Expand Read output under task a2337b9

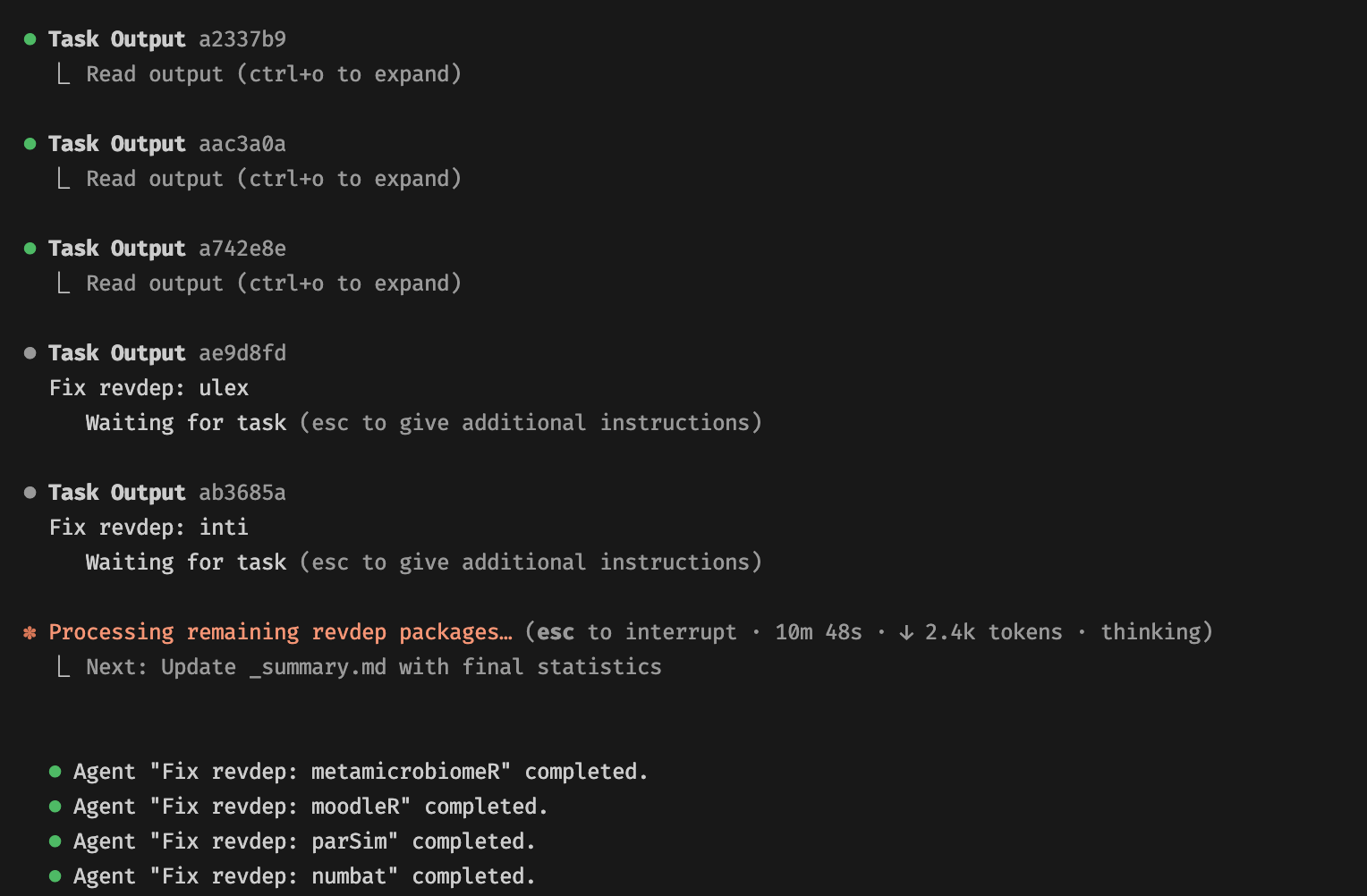tap(273, 74)
